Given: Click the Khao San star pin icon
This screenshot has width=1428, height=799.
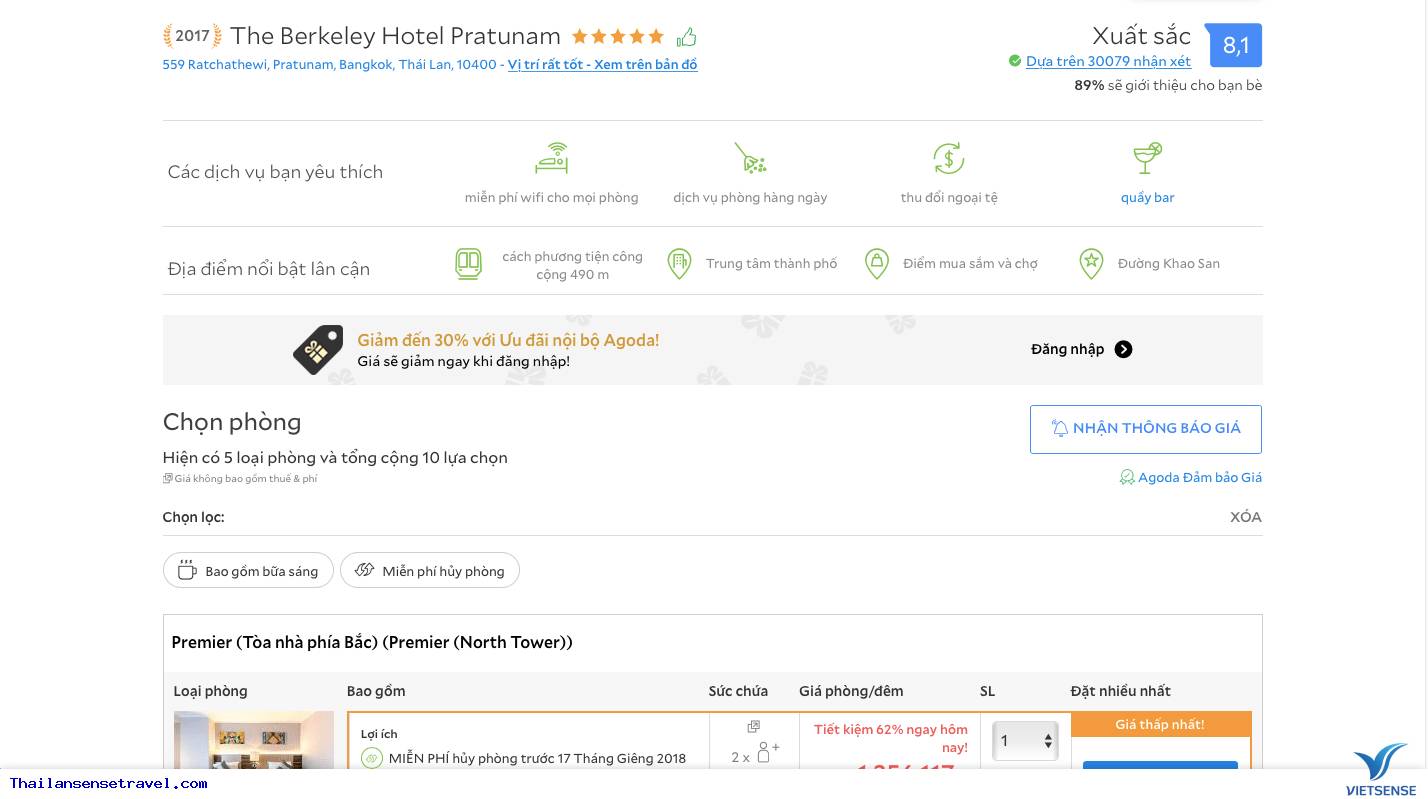Looking at the screenshot, I should 1091,264.
